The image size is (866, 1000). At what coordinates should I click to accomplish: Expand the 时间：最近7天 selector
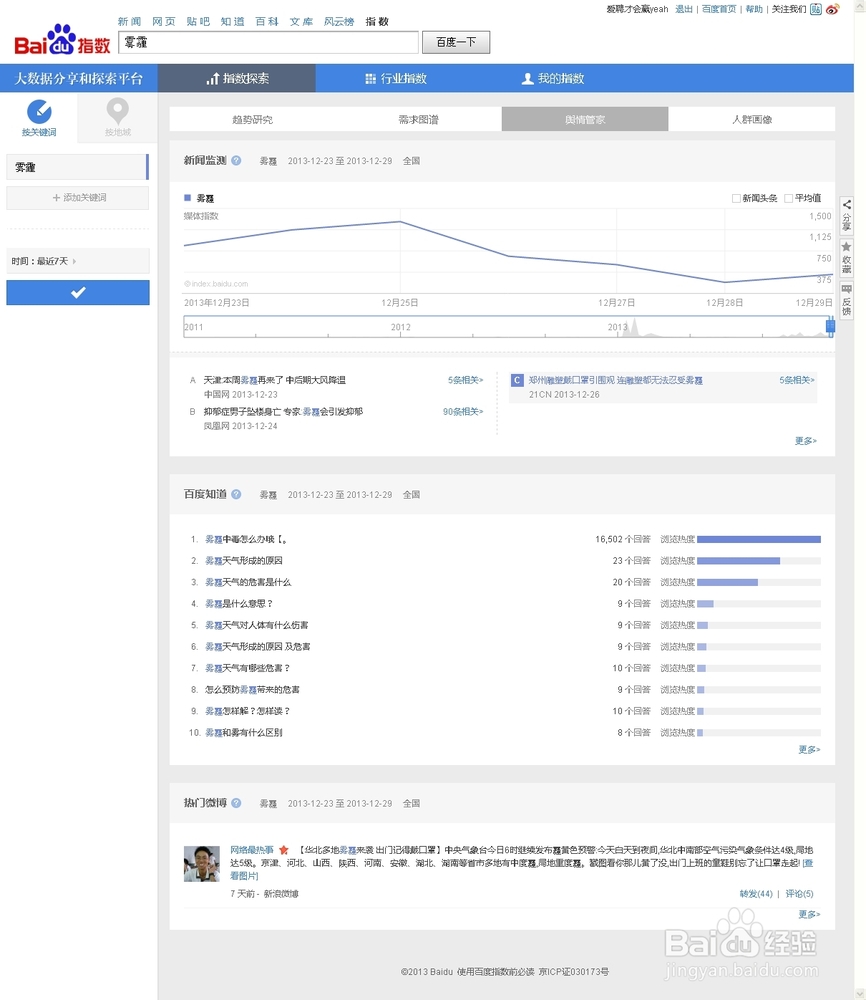pos(78,261)
